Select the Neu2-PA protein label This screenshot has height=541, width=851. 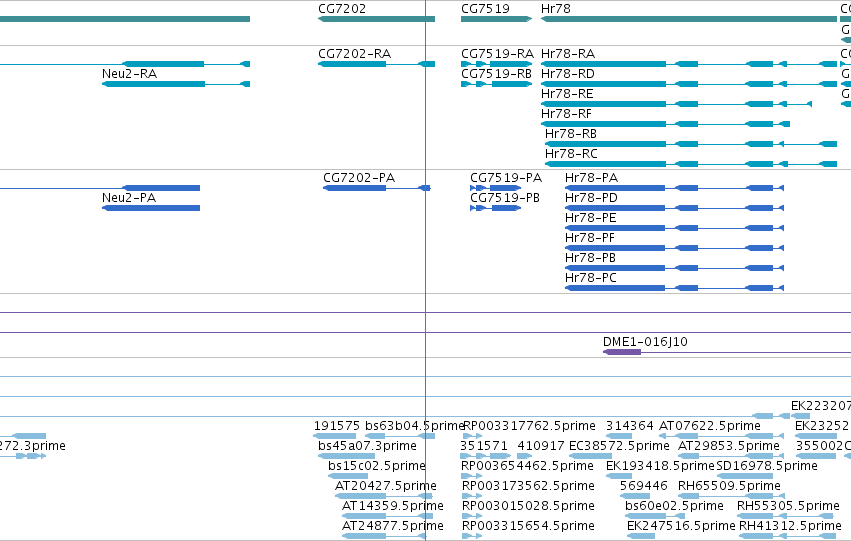click(x=129, y=198)
